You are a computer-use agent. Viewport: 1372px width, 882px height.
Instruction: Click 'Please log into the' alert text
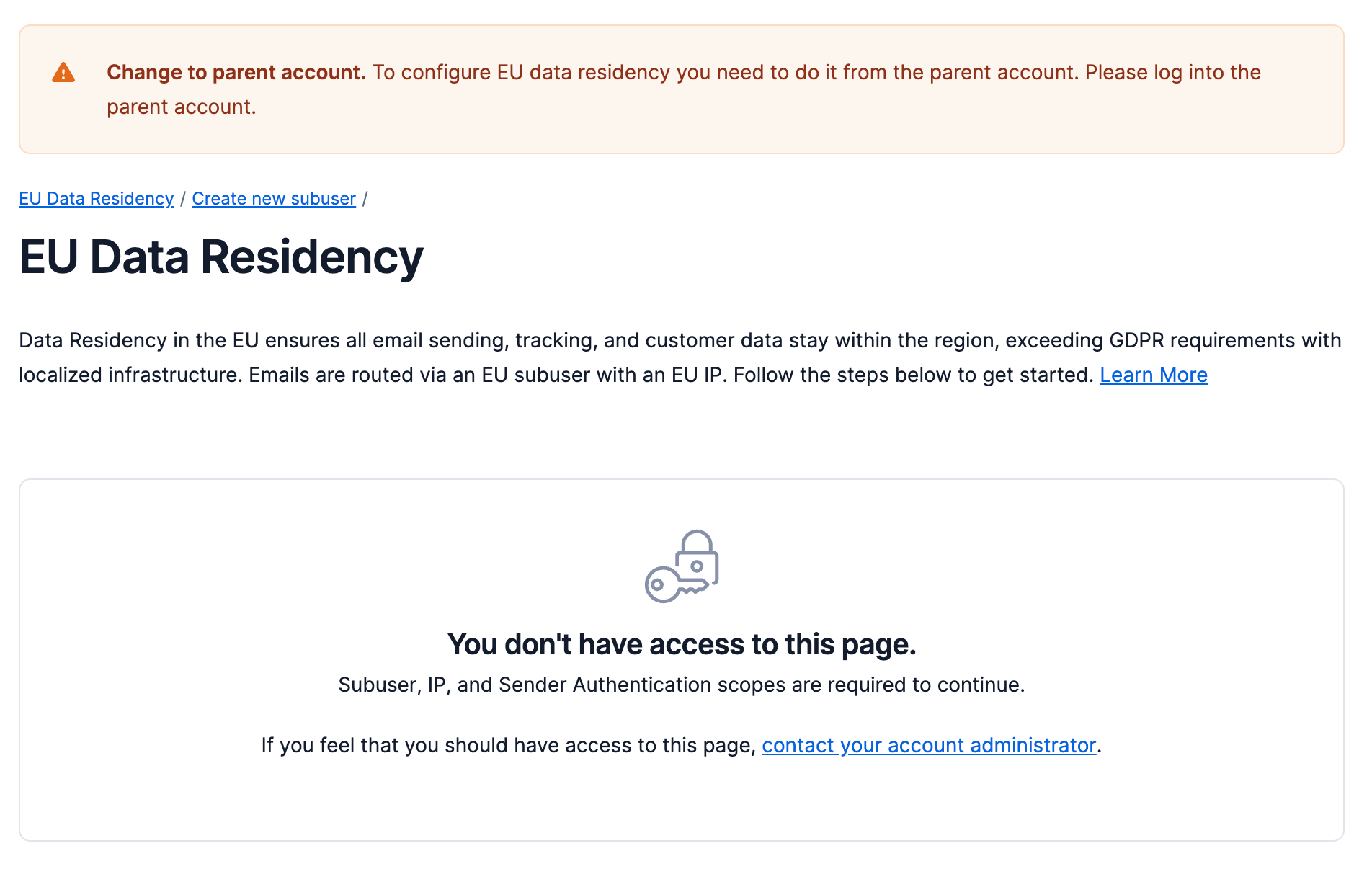coord(1172,73)
